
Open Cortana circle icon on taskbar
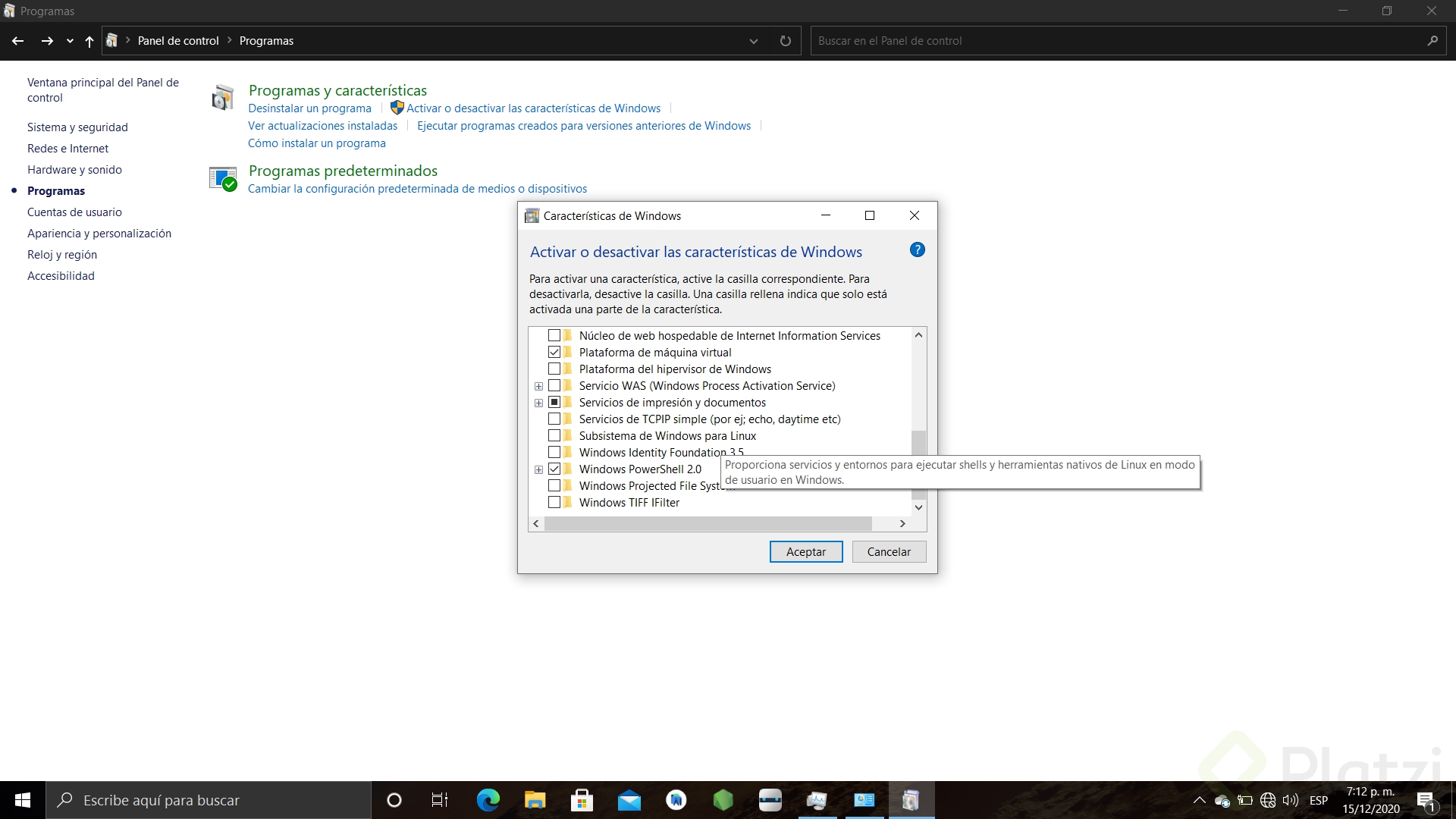[x=394, y=800]
